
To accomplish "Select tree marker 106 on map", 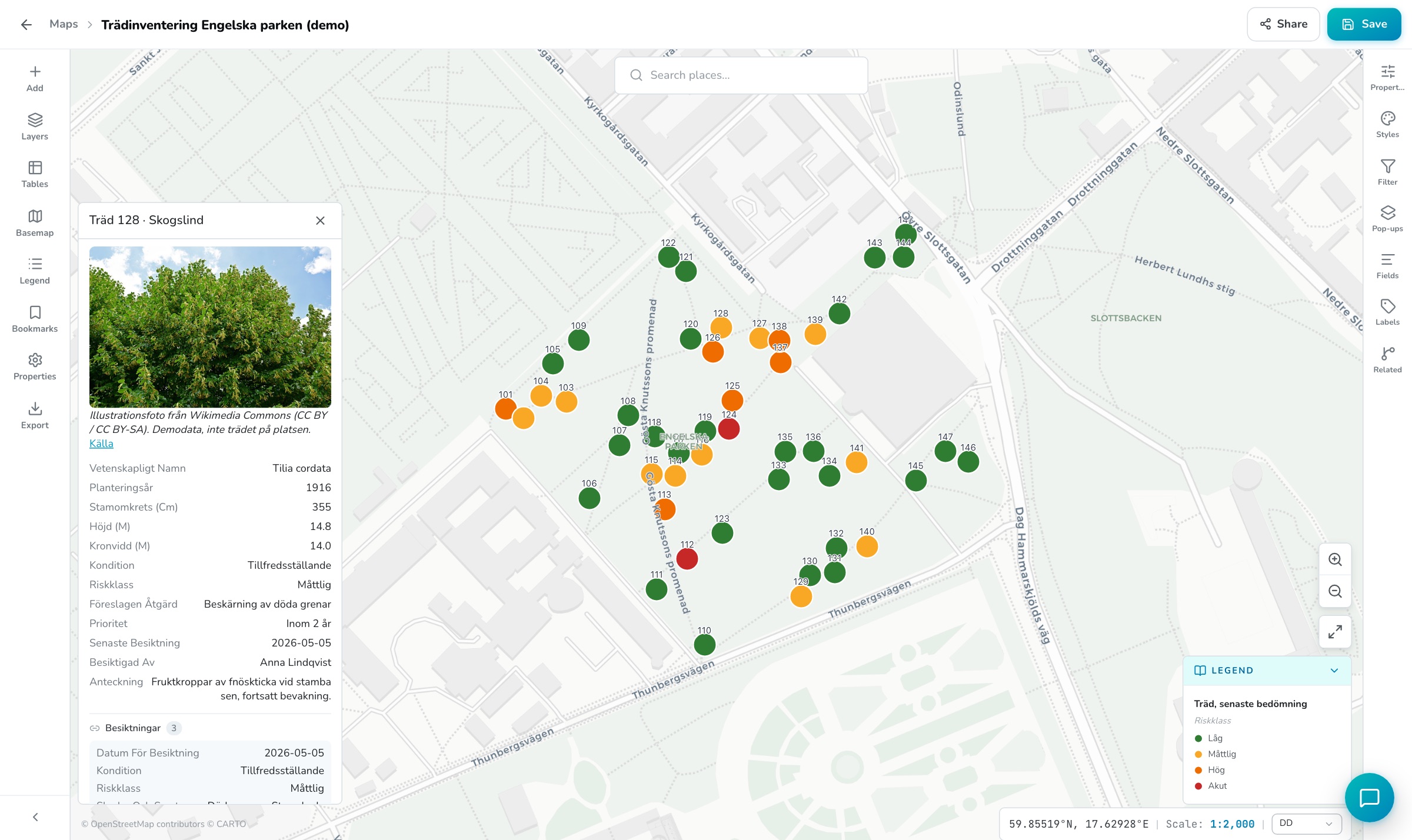I will [589, 498].
